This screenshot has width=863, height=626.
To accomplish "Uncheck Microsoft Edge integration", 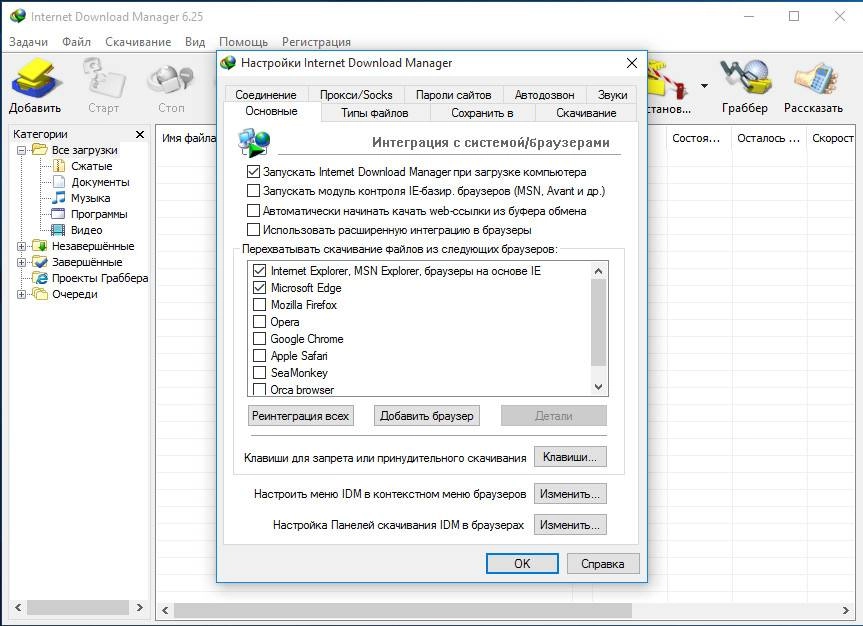I will tap(259, 287).
